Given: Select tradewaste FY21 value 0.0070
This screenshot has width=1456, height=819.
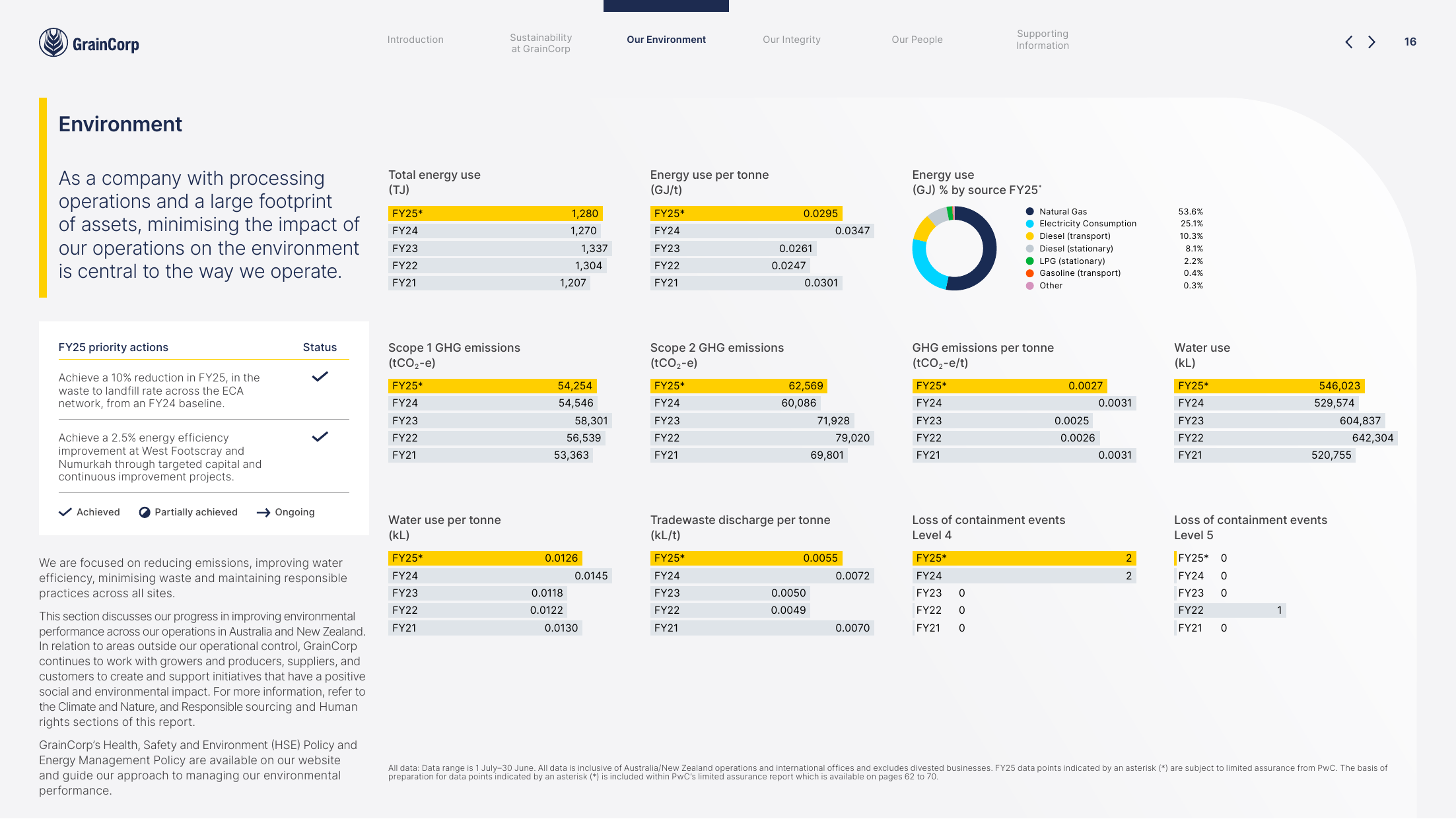Looking at the screenshot, I should point(852,628).
